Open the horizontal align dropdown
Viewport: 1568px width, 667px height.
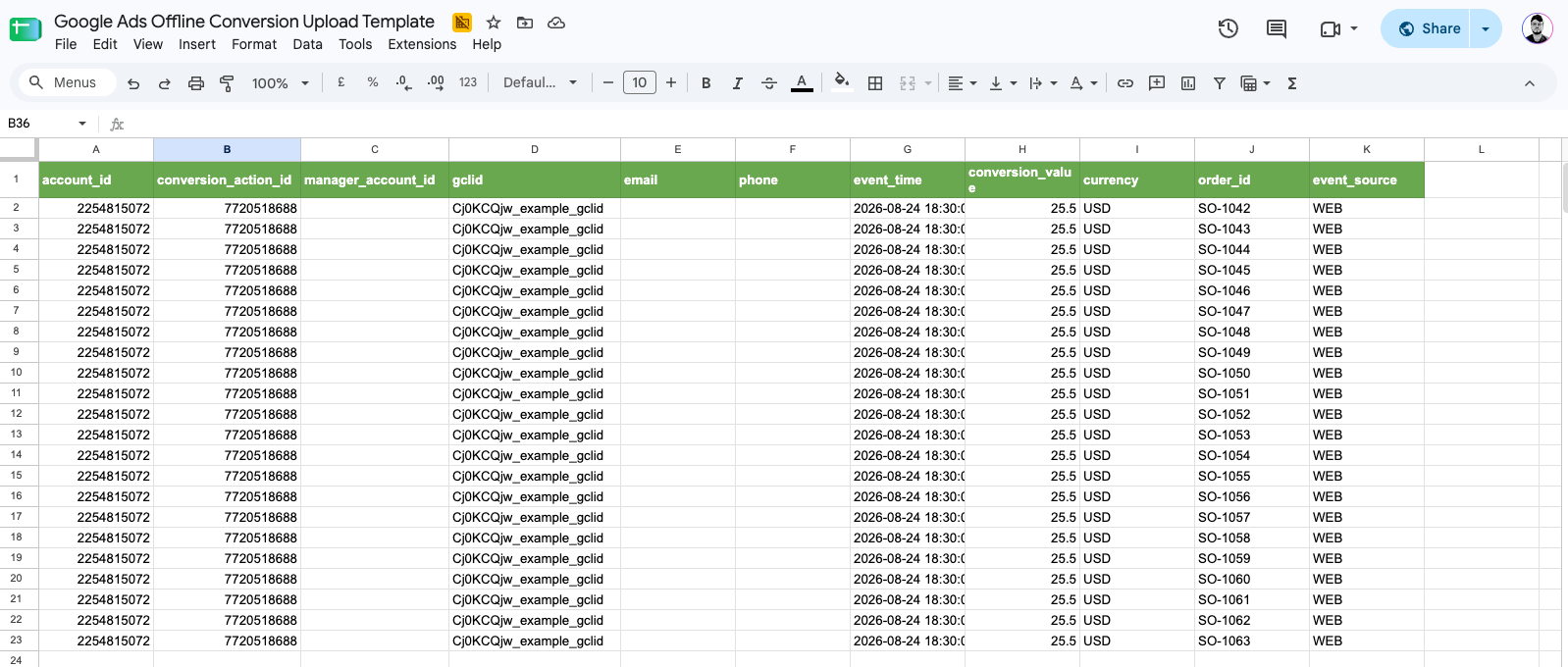(962, 83)
